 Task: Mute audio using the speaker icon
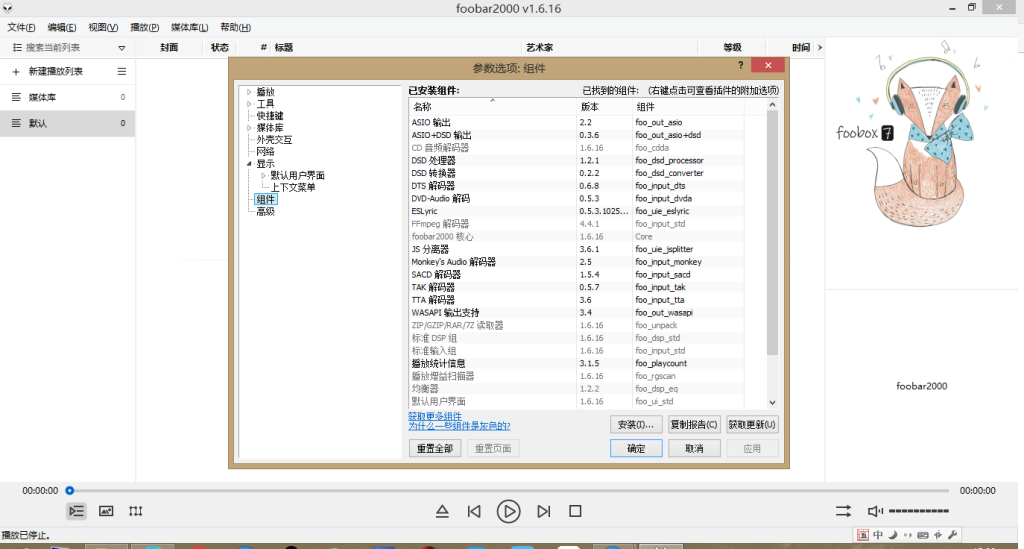[874, 511]
